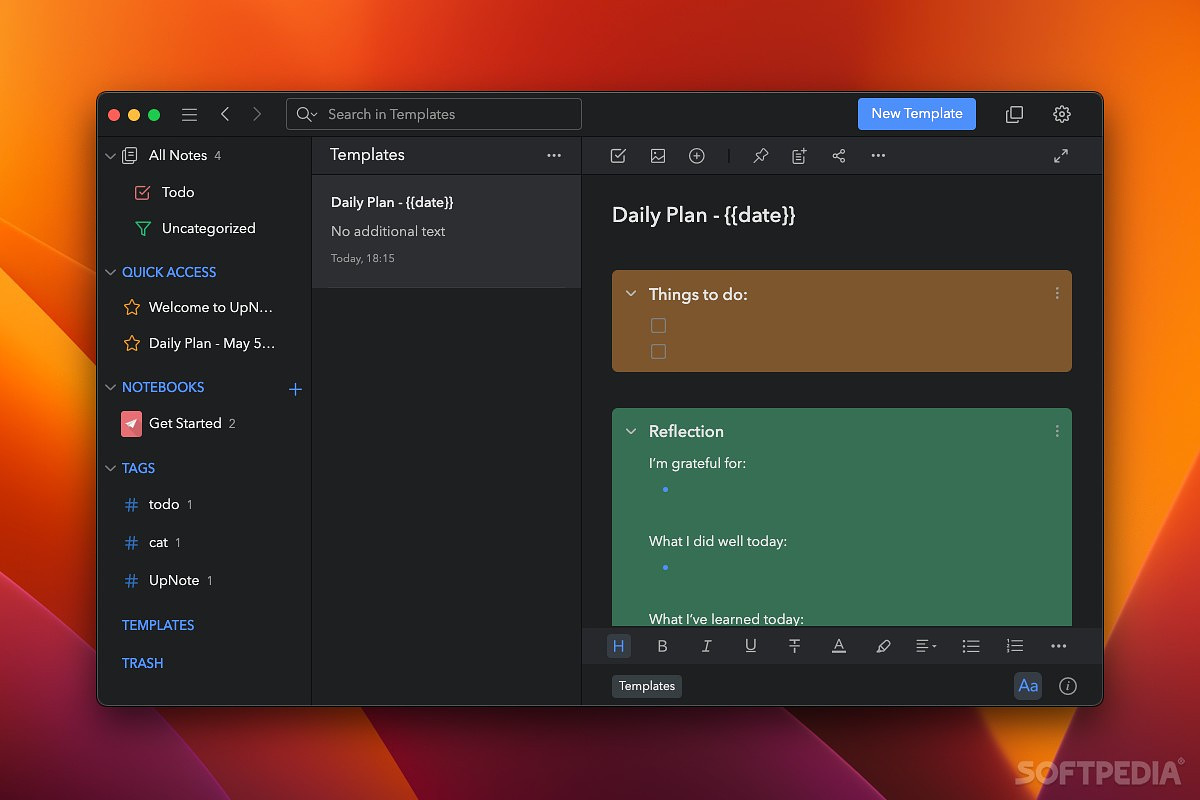Check the second box under Things to do
This screenshot has height=800, width=1200.
tap(658, 351)
